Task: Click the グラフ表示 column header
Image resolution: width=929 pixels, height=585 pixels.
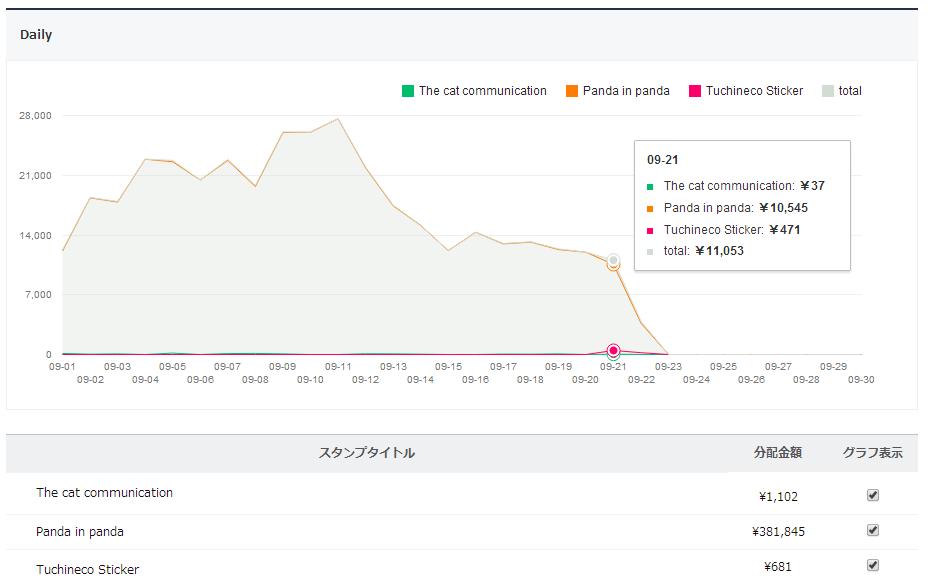Action: [872, 453]
